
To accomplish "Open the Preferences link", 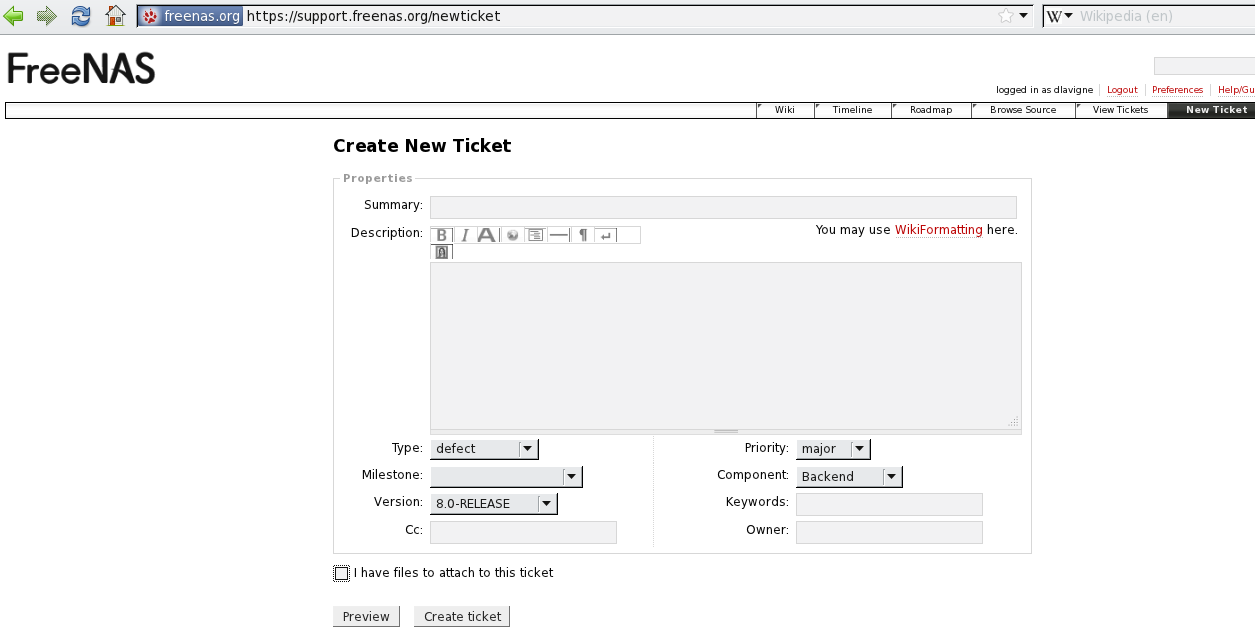I will click(1178, 90).
